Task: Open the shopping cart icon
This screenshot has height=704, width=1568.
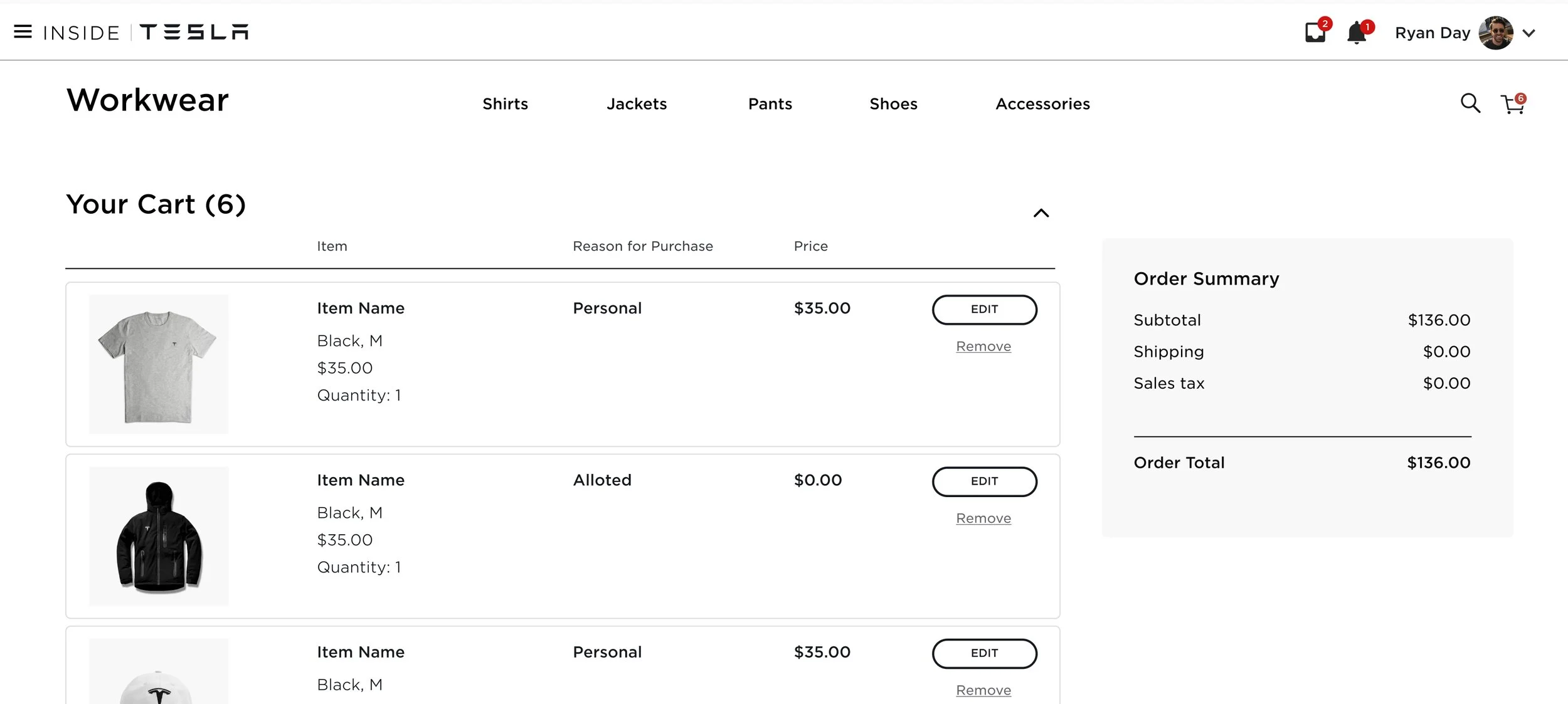Action: [x=1512, y=105]
